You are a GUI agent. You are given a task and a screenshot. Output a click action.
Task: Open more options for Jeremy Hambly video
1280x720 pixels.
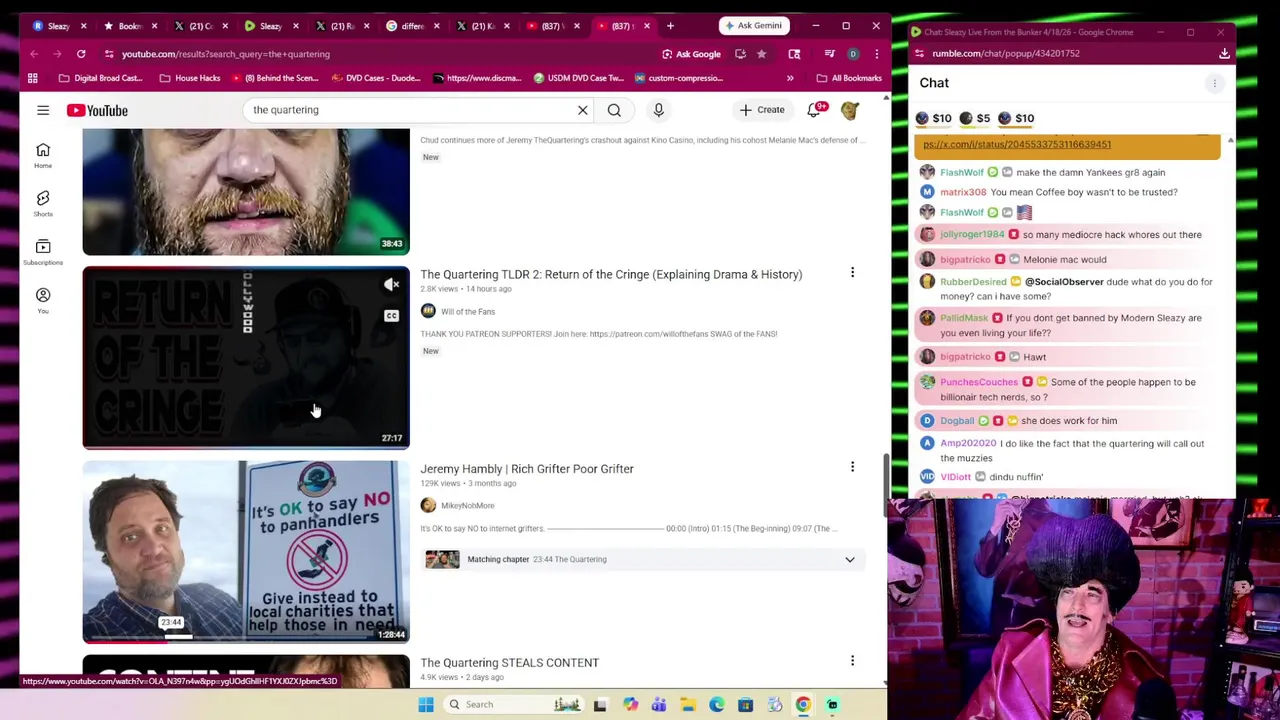click(x=852, y=467)
